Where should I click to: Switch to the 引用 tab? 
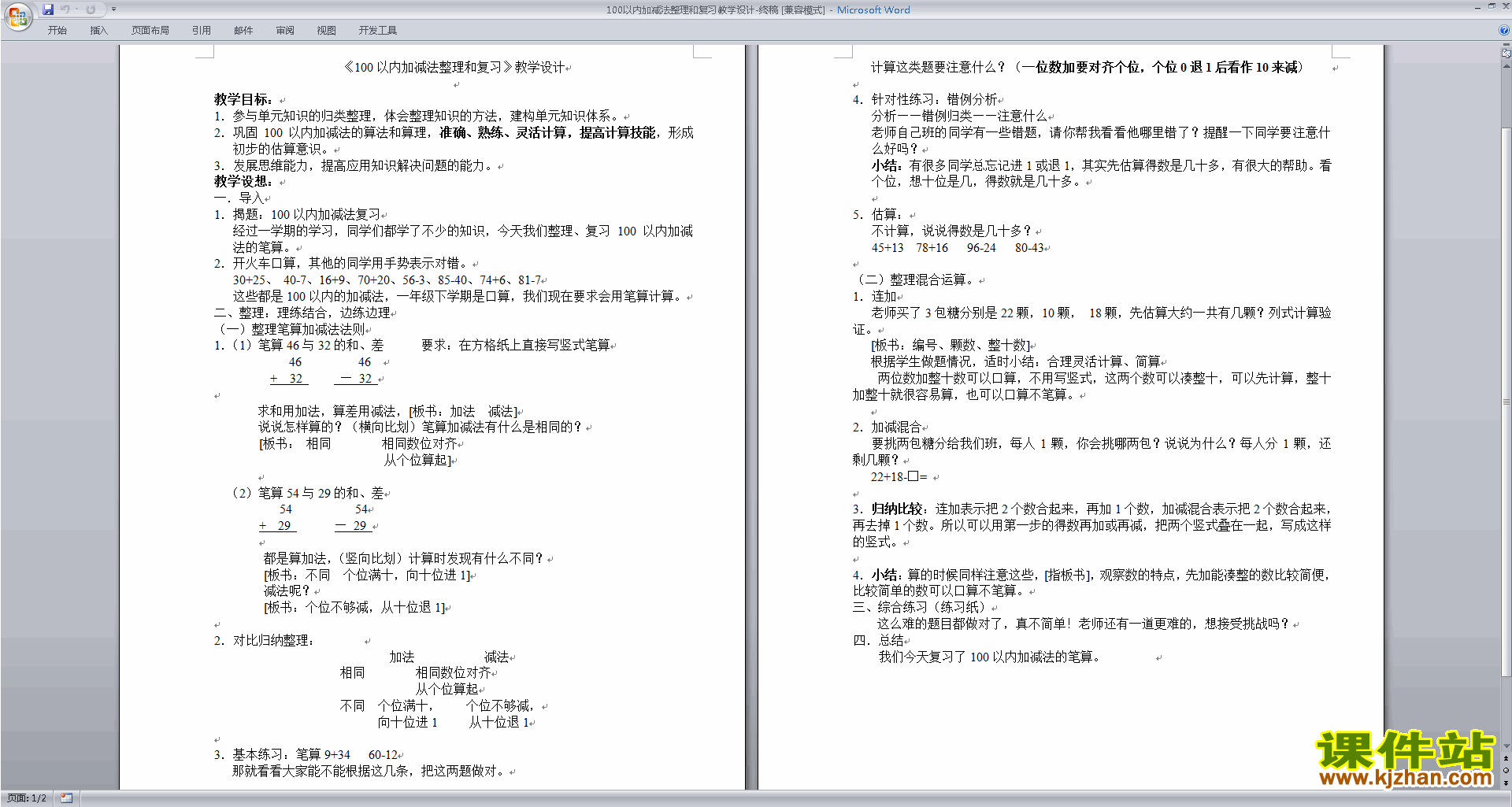(x=202, y=30)
